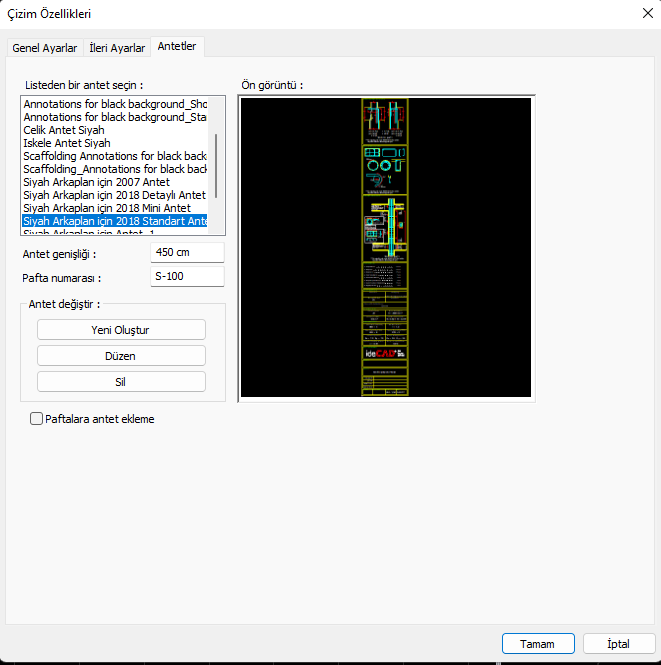Click the title block preview image
Screen dimensions: 661x665
coord(386,249)
